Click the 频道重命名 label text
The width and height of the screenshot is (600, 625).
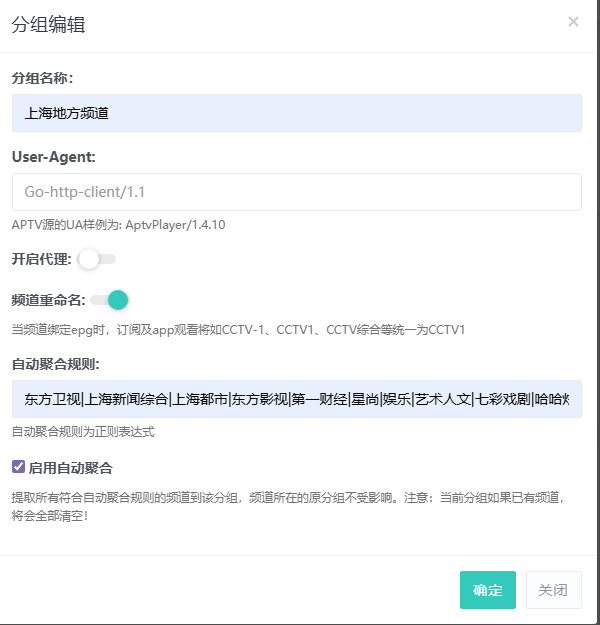(48, 299)
